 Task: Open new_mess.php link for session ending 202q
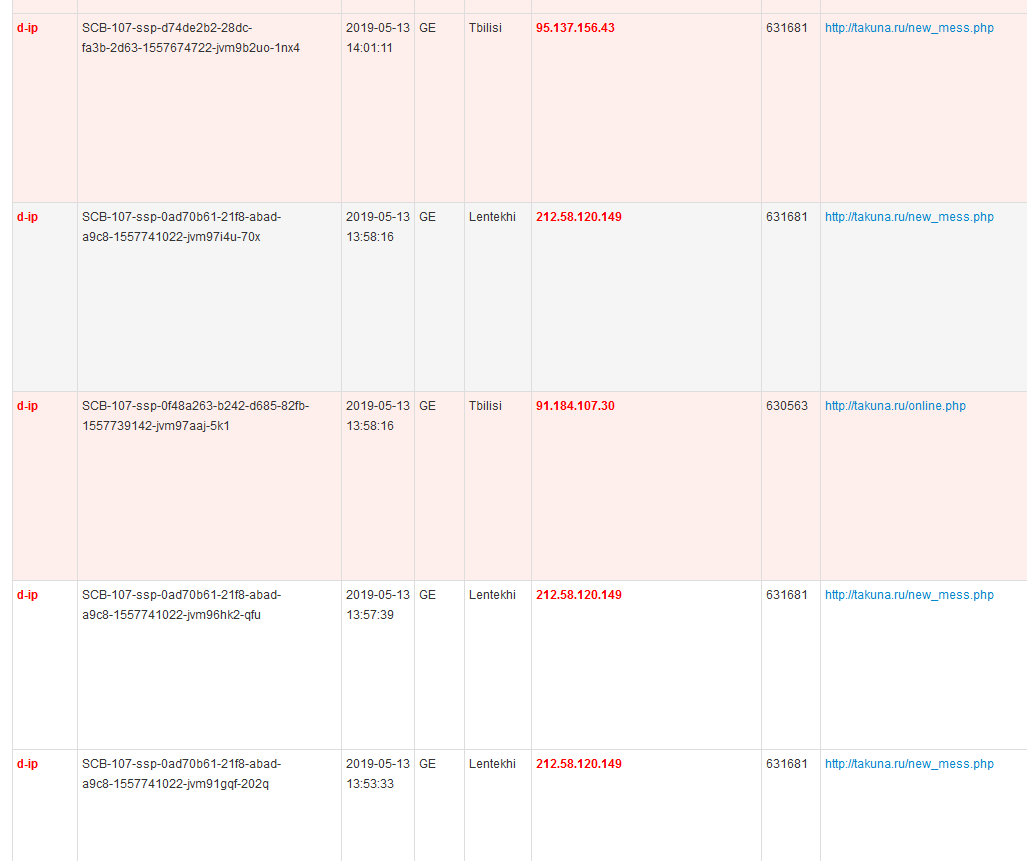pos(909,764)
